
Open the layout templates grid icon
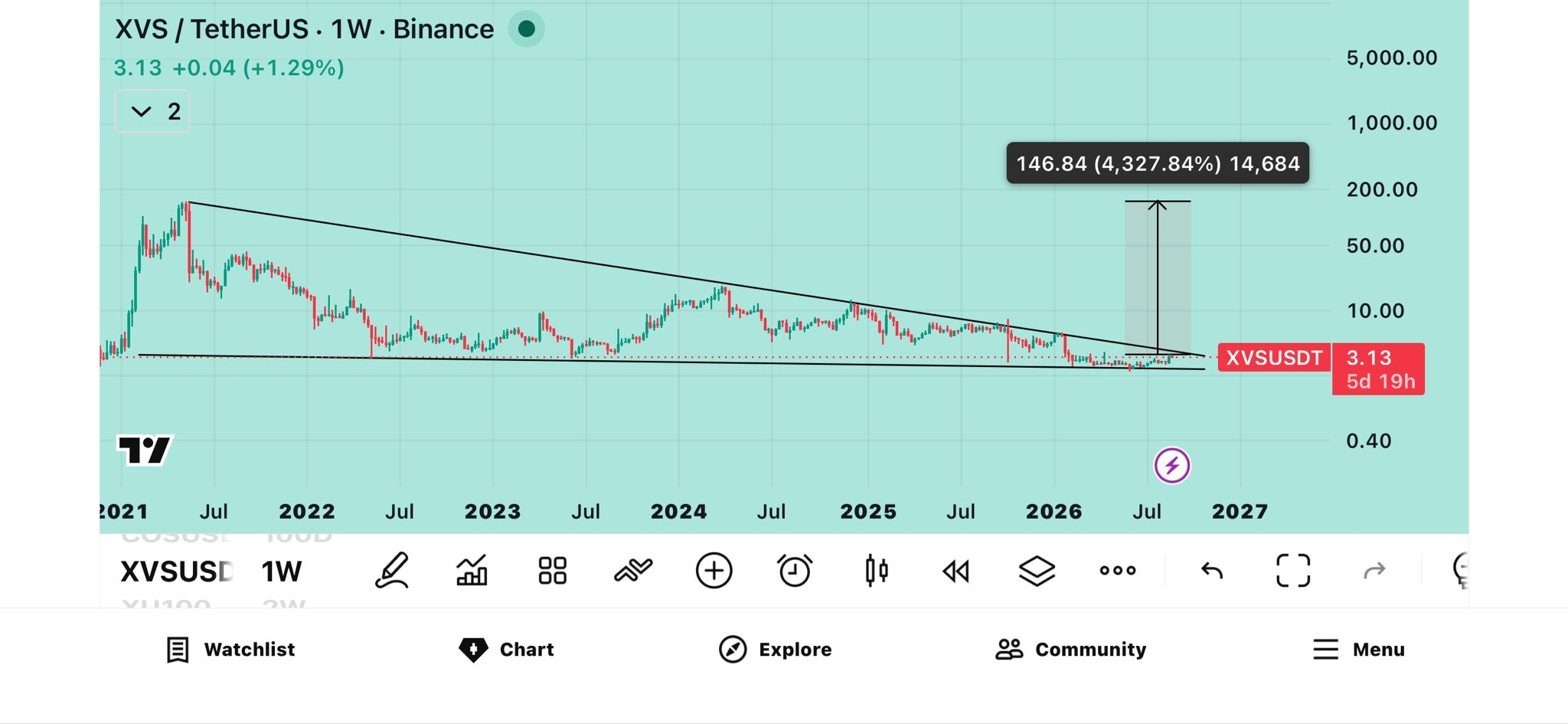click(x=552, y=571)
